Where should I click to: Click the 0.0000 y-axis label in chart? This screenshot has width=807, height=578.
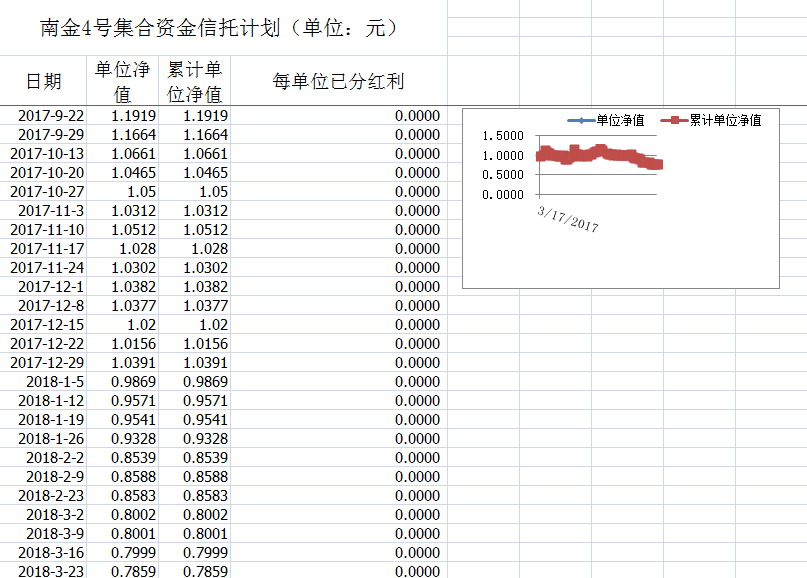[502, 194]
